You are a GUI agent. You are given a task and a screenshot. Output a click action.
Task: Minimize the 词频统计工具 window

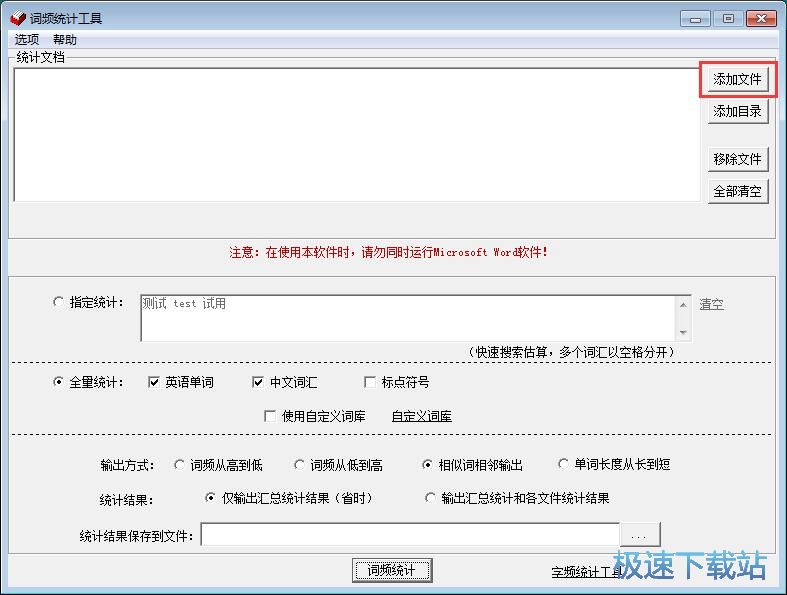coord(696,19)
